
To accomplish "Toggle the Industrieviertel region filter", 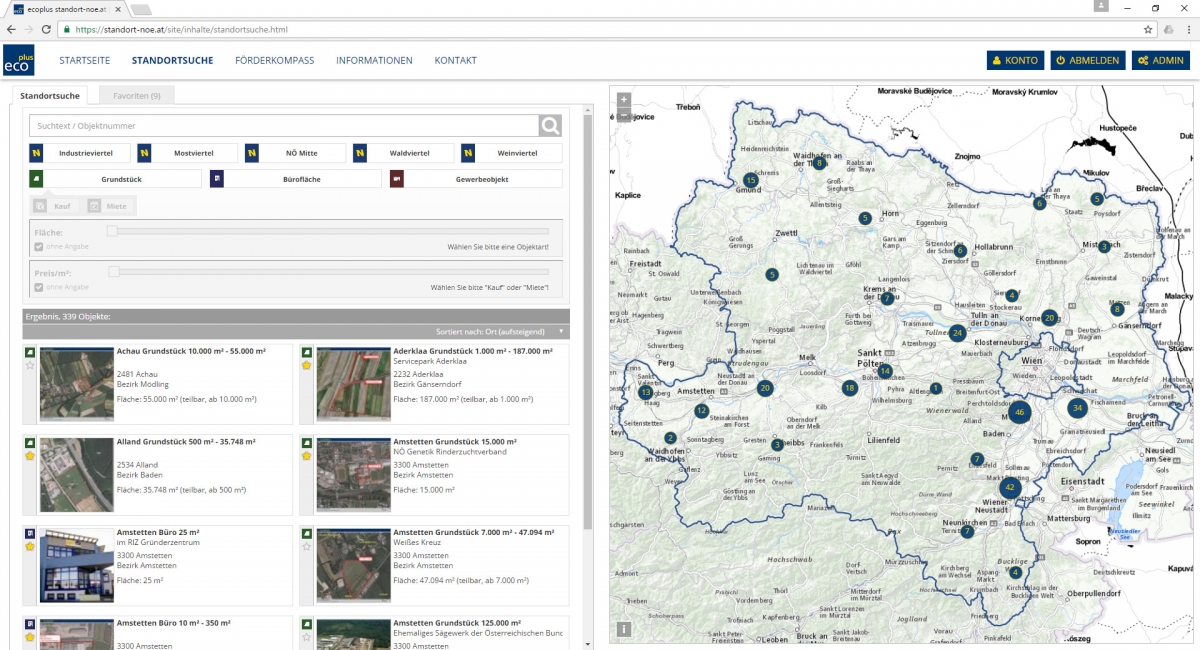I will point(79,153).
